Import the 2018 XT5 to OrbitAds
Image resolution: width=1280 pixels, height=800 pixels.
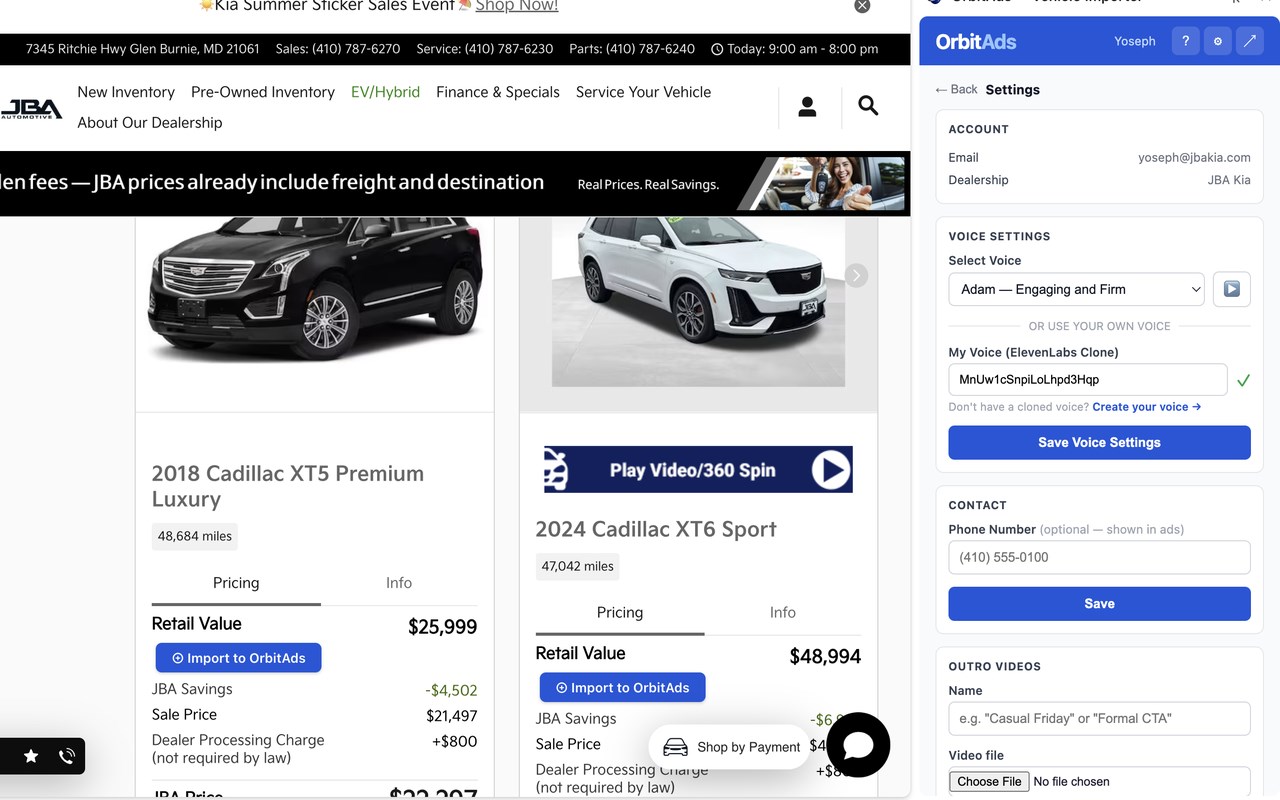[239, 658]
